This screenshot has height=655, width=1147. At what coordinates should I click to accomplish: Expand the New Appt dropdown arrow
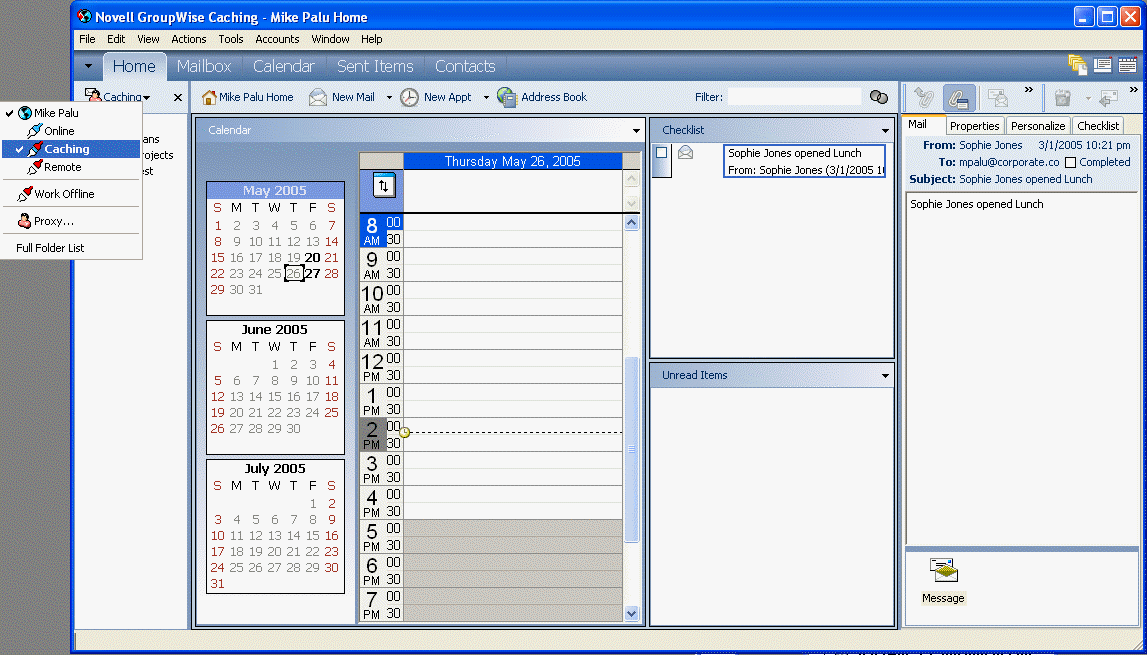[486, 97]
